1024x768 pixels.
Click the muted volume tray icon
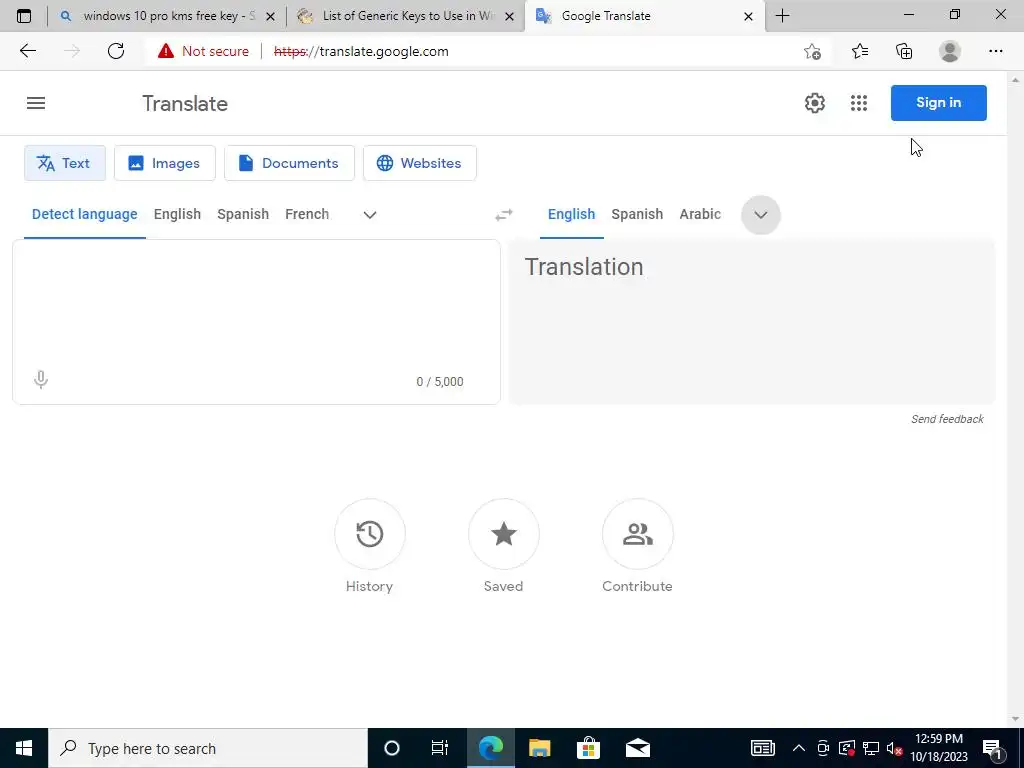(894, 748)
